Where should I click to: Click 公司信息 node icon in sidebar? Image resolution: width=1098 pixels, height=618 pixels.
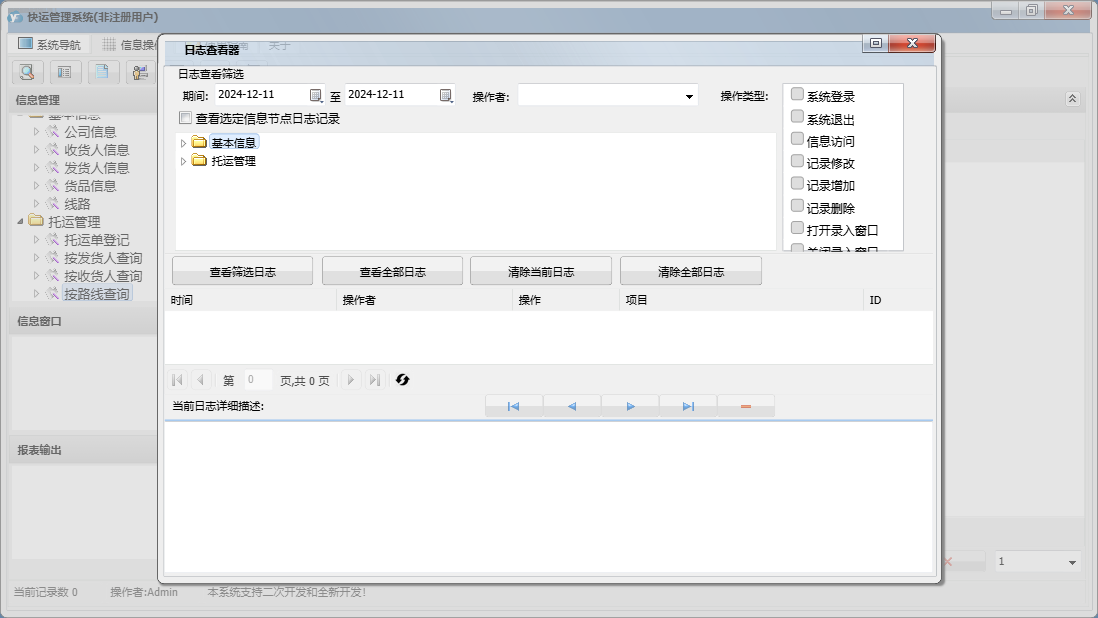[x=53, y=131]
